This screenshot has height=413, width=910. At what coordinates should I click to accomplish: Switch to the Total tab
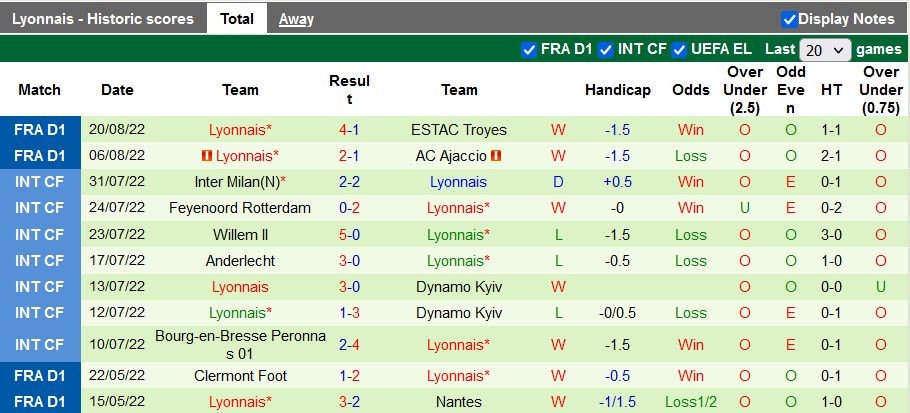pyautogui.click(x=237, y=19)
